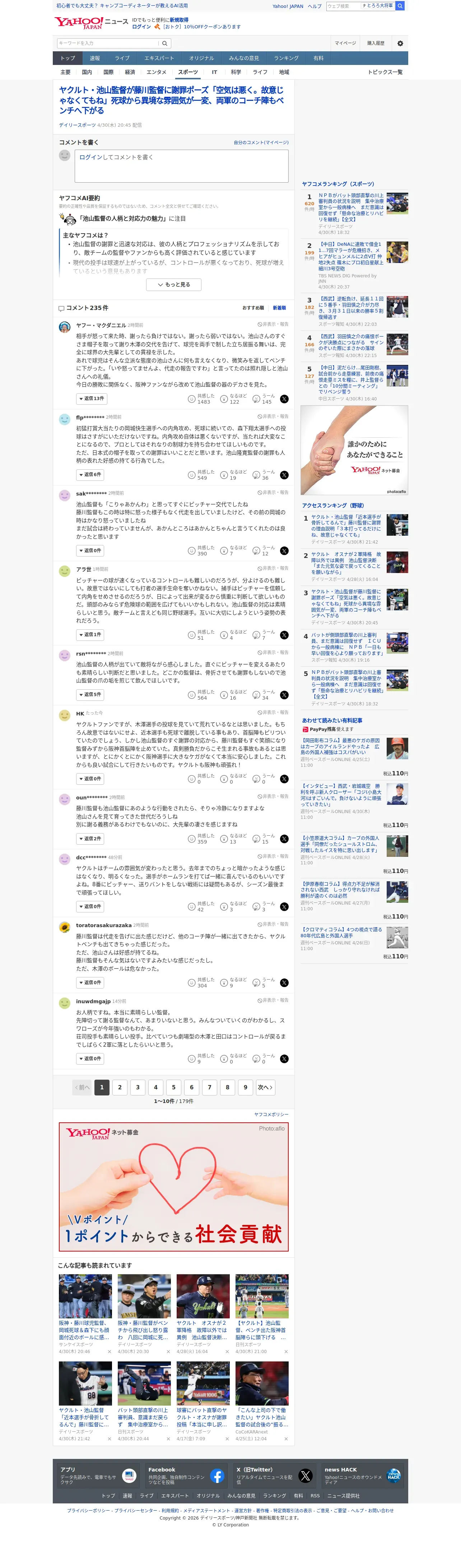Screen dimensions: 461x1568
Task: Open the ヤフコメポリシー link
Action: (x=271, y=1114)
